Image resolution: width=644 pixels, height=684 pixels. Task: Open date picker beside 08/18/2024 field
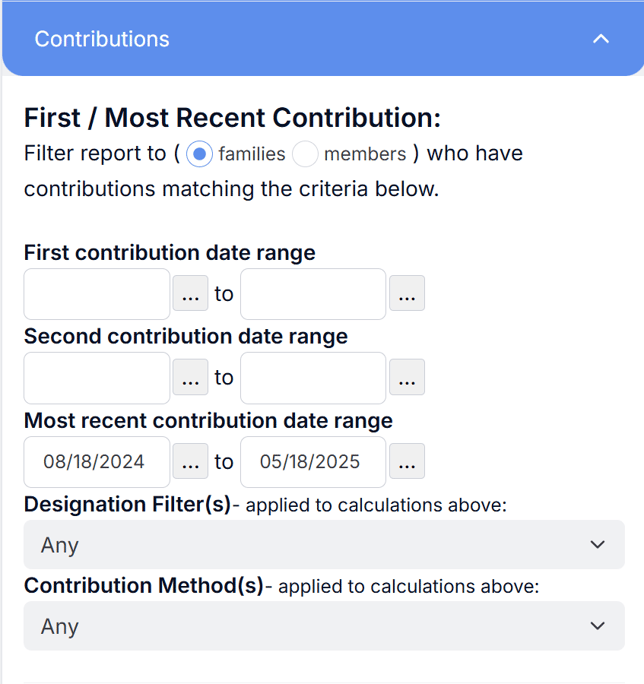click(x=190, y=461)
